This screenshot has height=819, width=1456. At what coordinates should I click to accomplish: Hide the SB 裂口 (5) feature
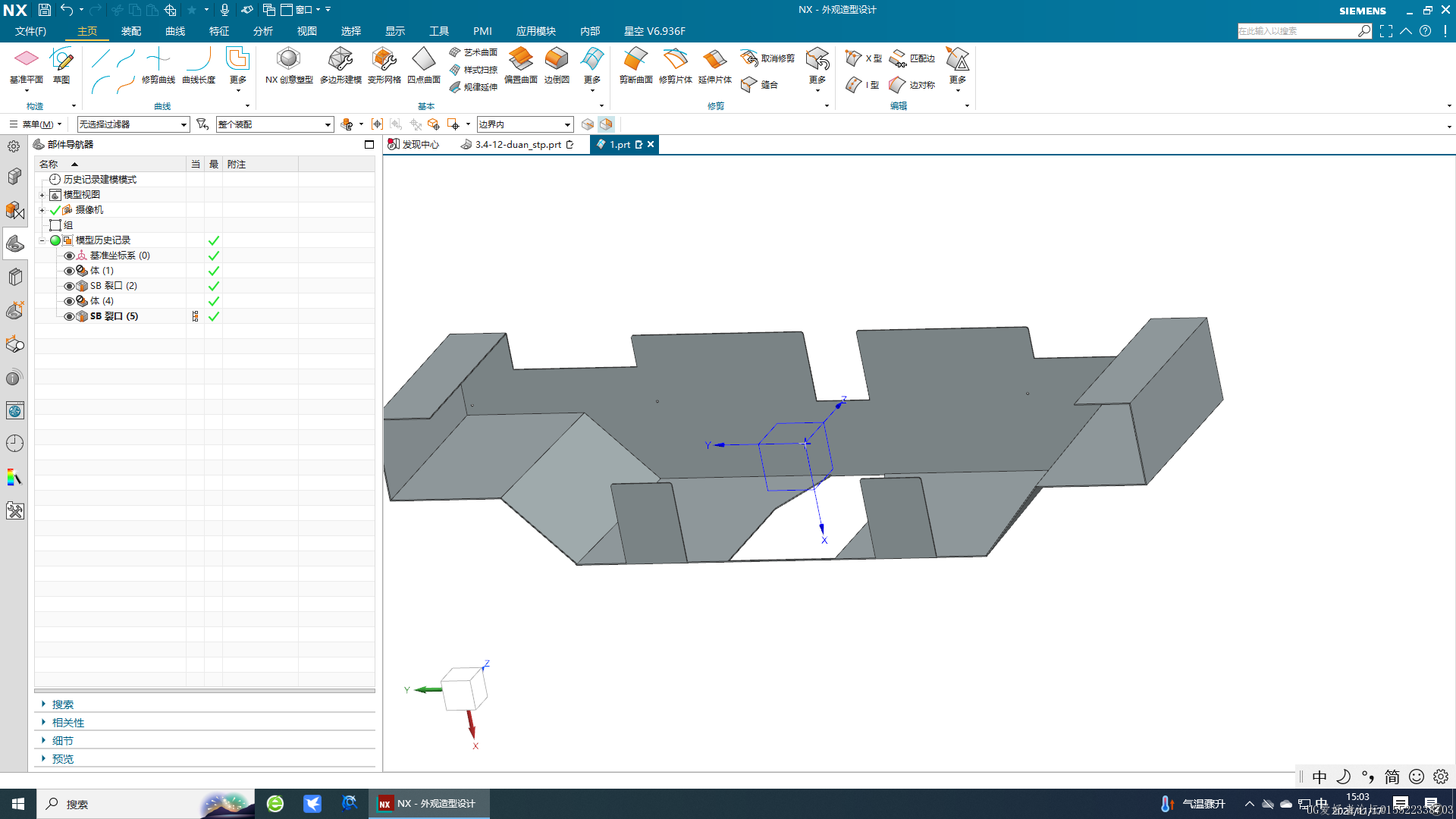pyautogui.click(x=69, y=316)
